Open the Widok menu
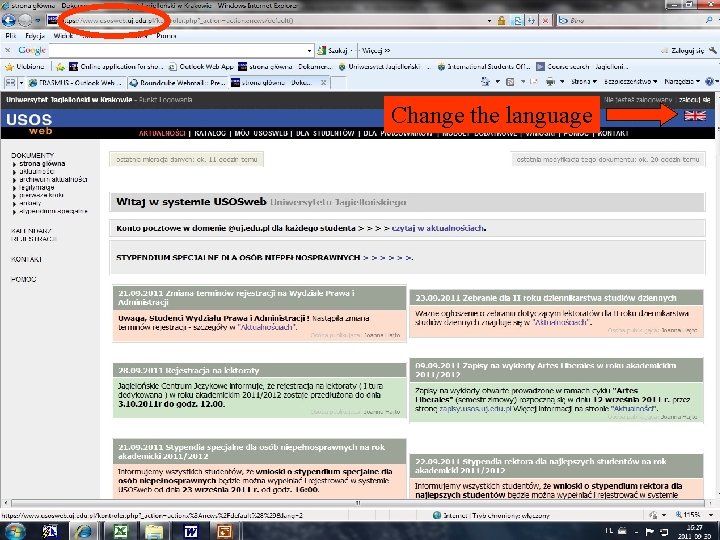The width and height of the screenshot is (720, 540). point(63,35)
